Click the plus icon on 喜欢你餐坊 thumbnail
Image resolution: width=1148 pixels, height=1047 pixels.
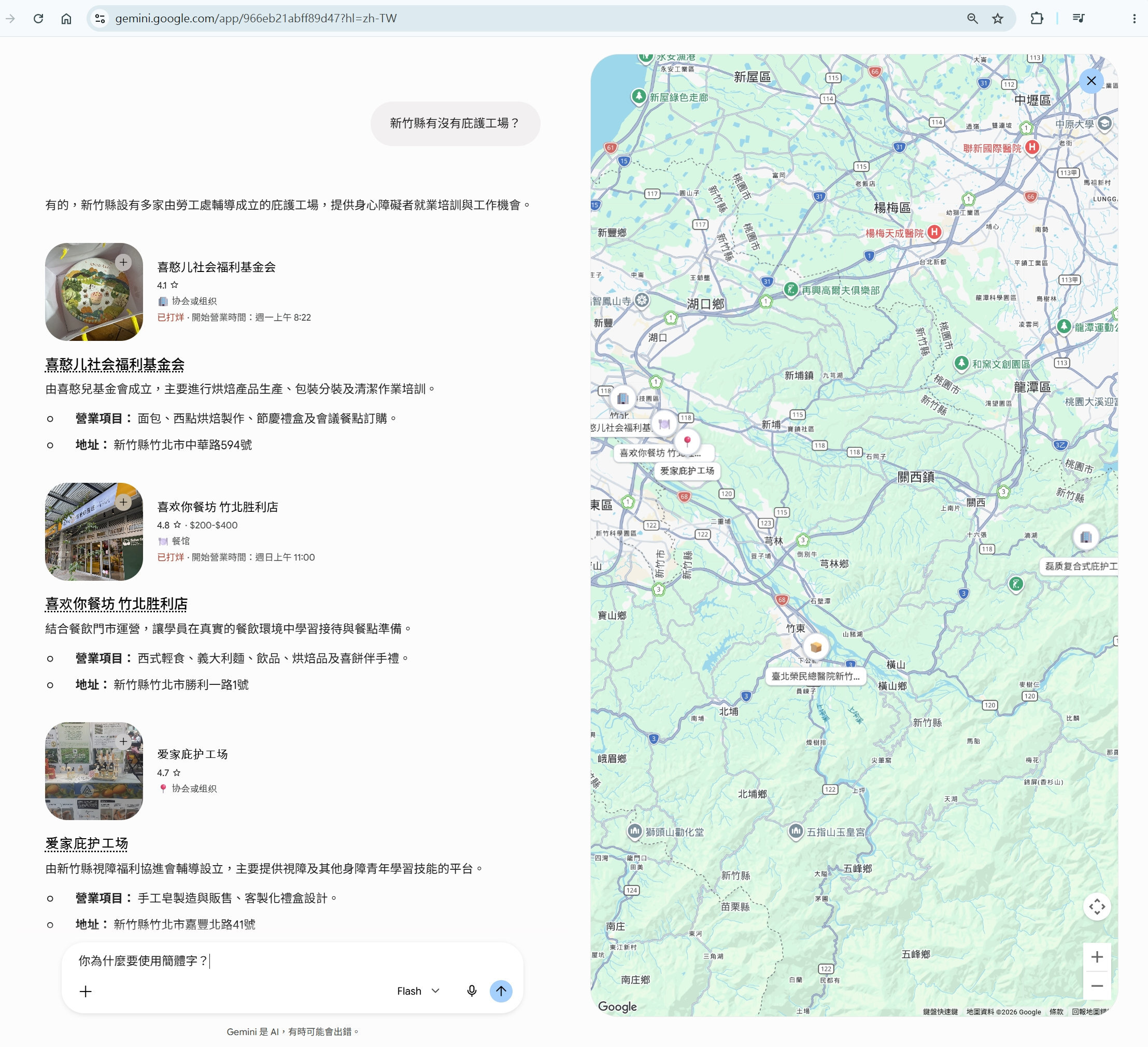pos(123,502)
